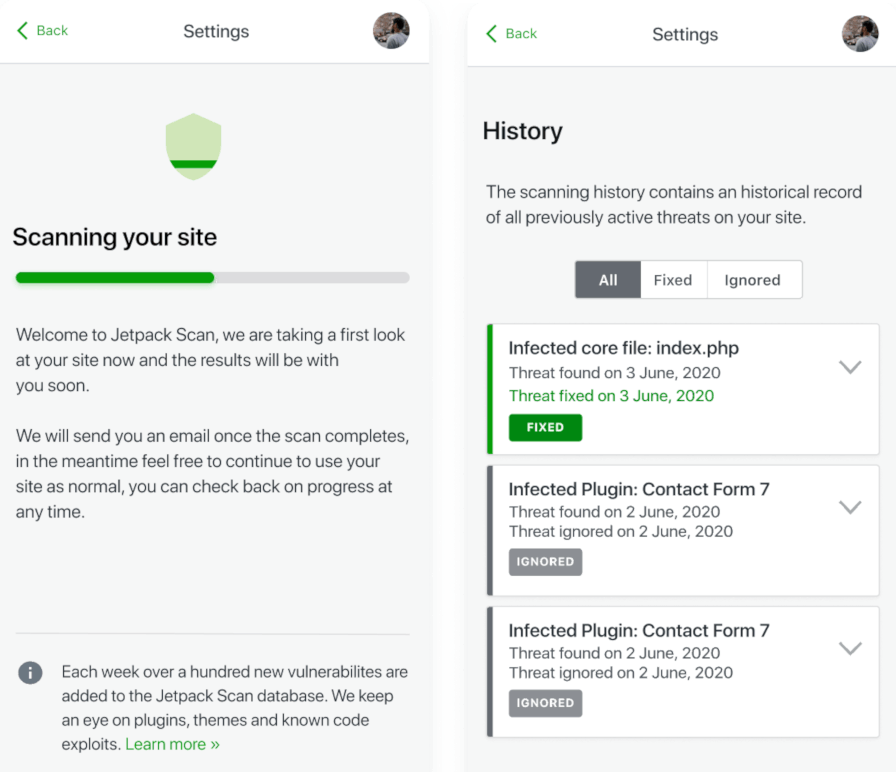Click the 'Scanning your site' heading
The width and height of the screenshot is (896, 772).
[115, 238]
